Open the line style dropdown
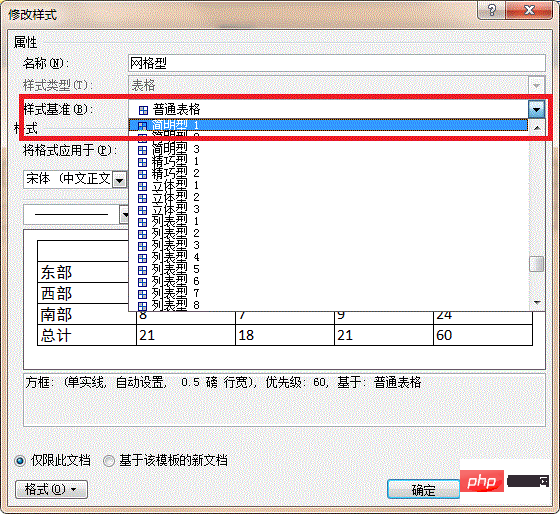The width and height of the screenshot is (560, 514). coord(125,214)
